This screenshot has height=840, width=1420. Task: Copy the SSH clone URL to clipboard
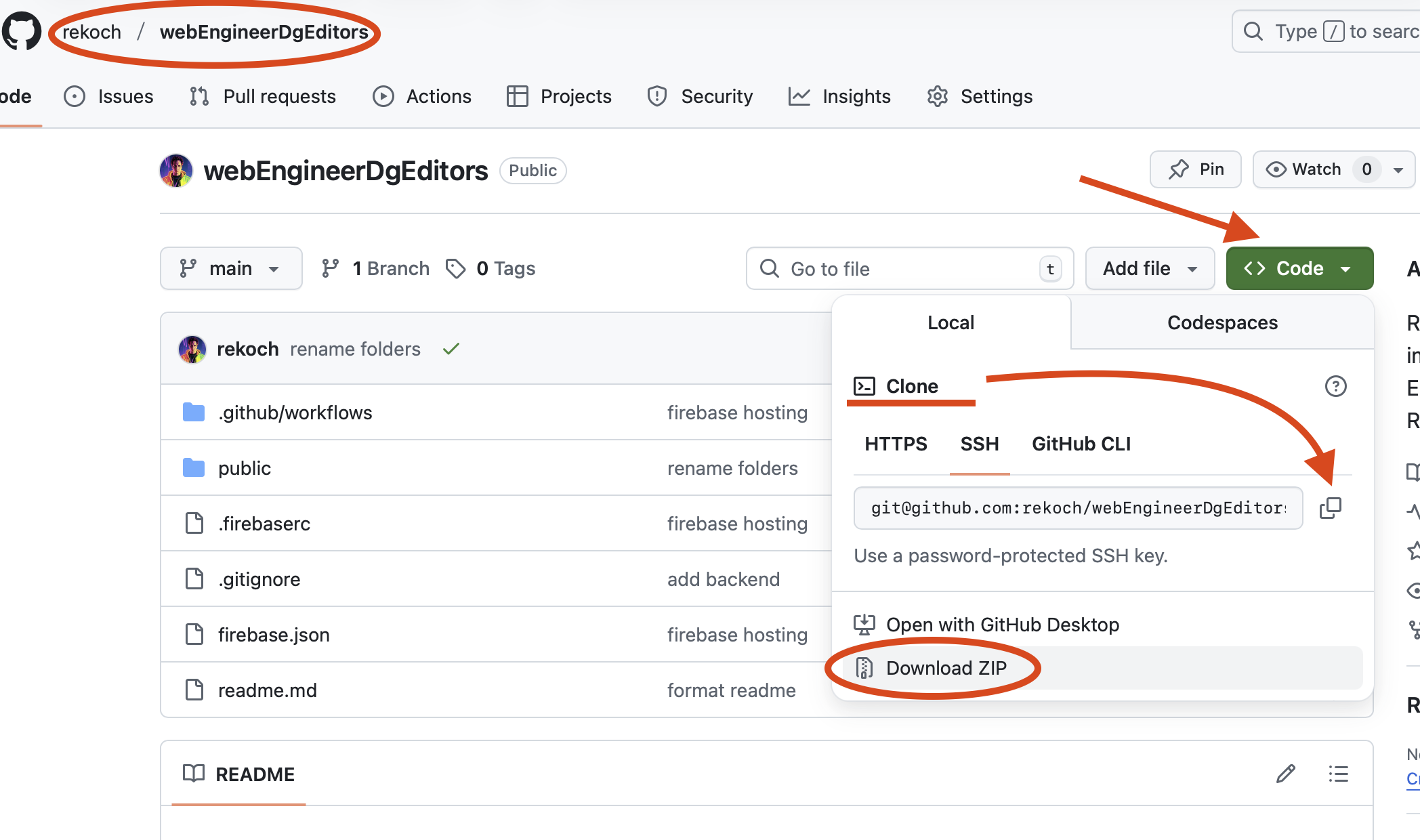pos(1331,508)
